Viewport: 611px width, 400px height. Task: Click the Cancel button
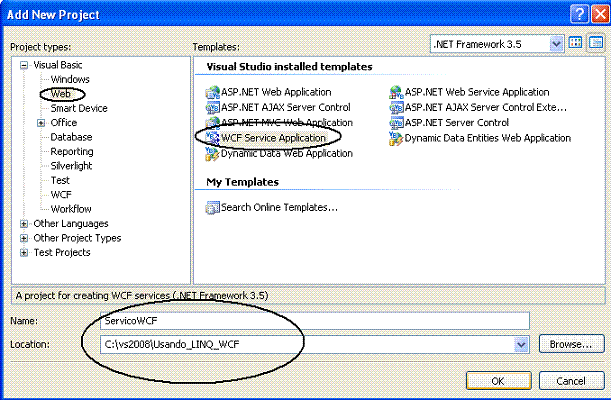coord(571,381)
